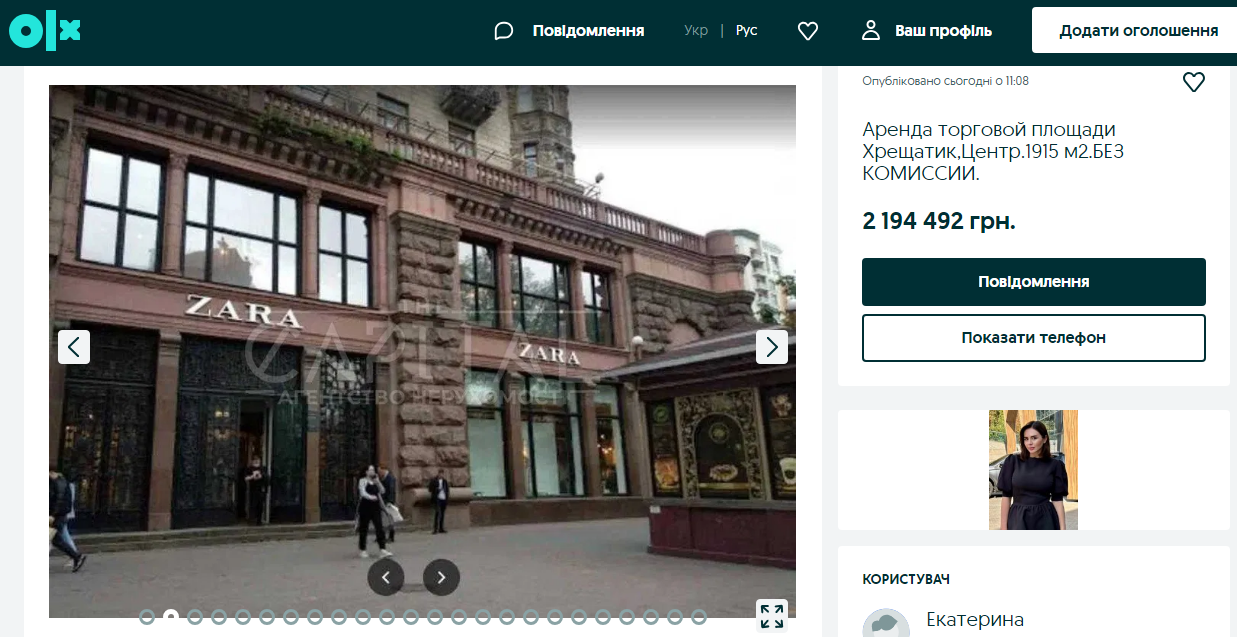Open seller Екатерина's profile name
Screen dimensions: 1237x637
tap(975, 619)
